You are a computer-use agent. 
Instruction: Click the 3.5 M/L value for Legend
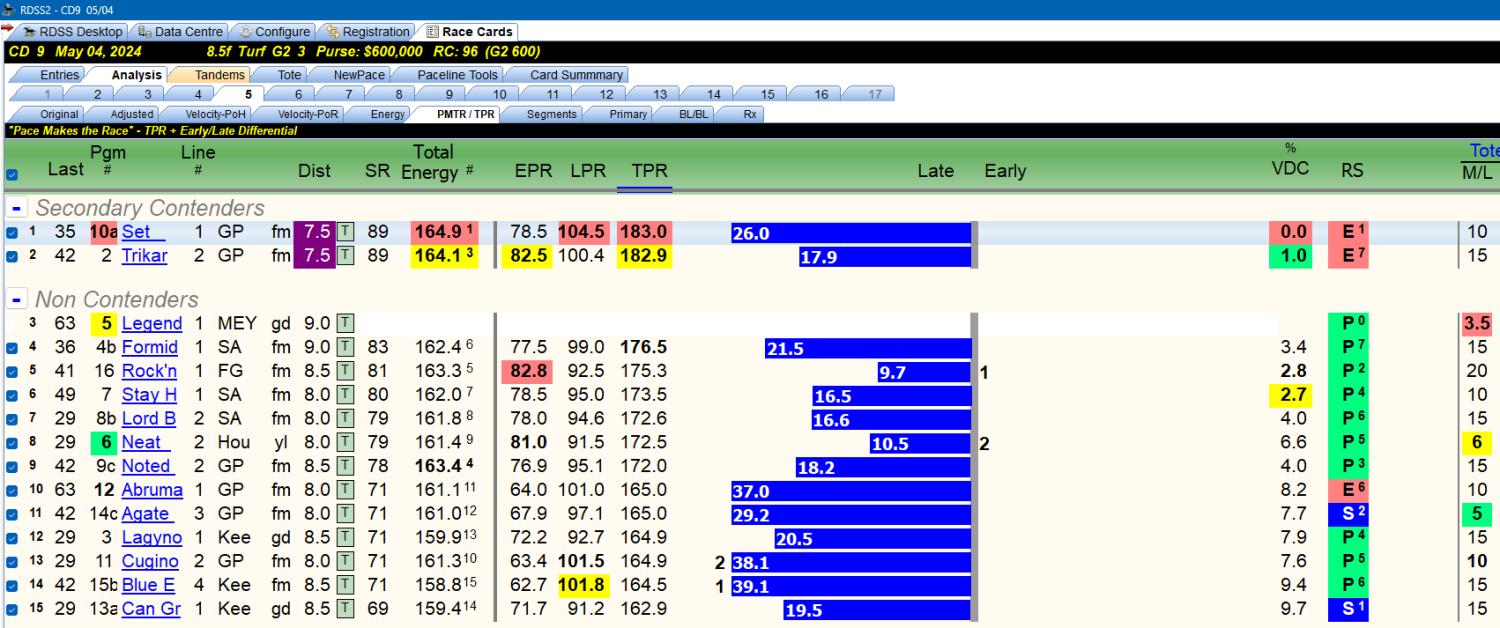(x=1477, y=323)
